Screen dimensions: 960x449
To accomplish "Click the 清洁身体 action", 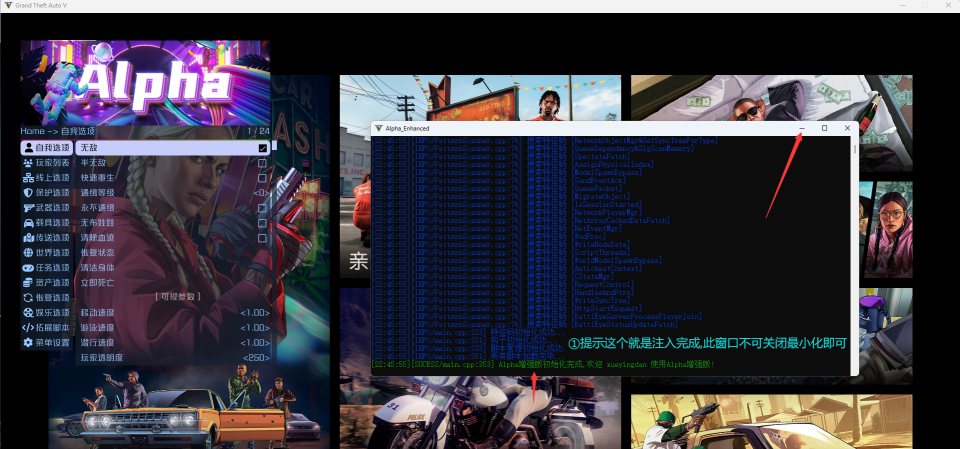I will pyautogui.click(x=98, y=268).
